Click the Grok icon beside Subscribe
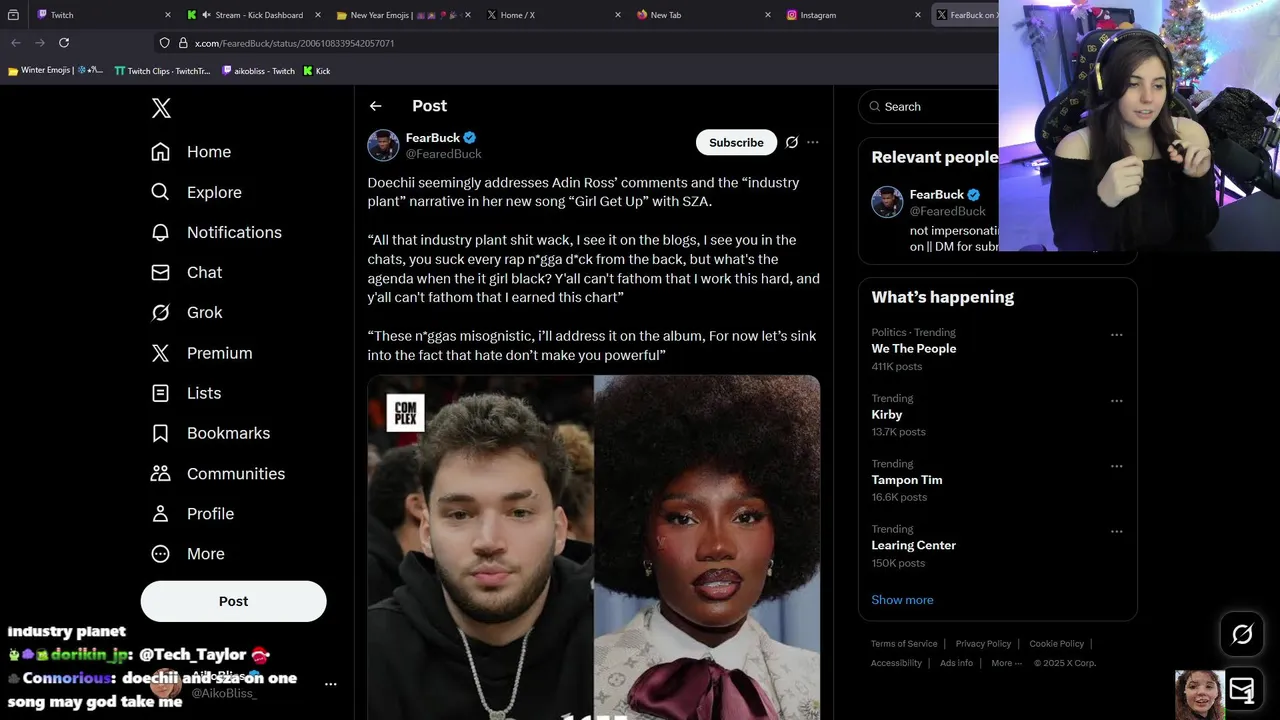1280x720 pixels. tap(792, 142)
